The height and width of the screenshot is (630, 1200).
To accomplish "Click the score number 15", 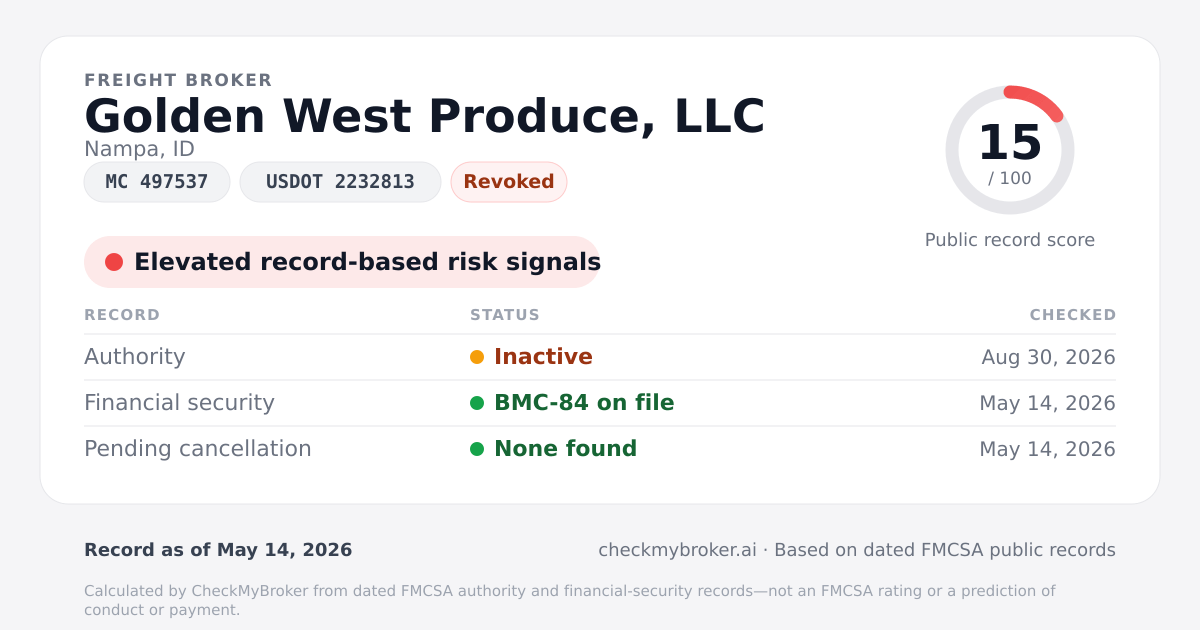I will [1010, 143].
